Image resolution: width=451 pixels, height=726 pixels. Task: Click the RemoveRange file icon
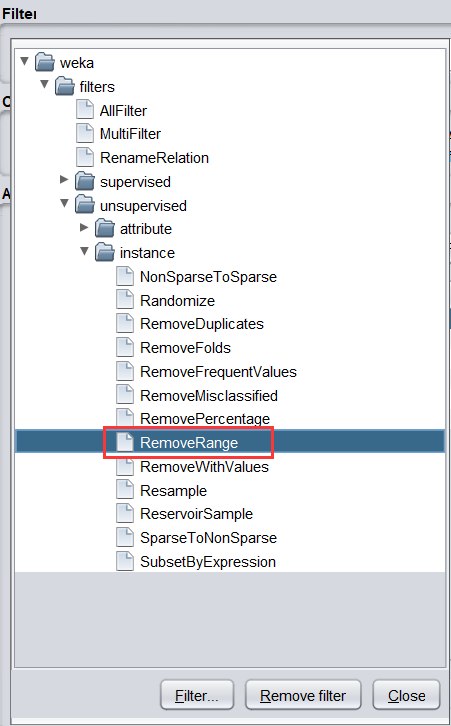coord(125,443)
